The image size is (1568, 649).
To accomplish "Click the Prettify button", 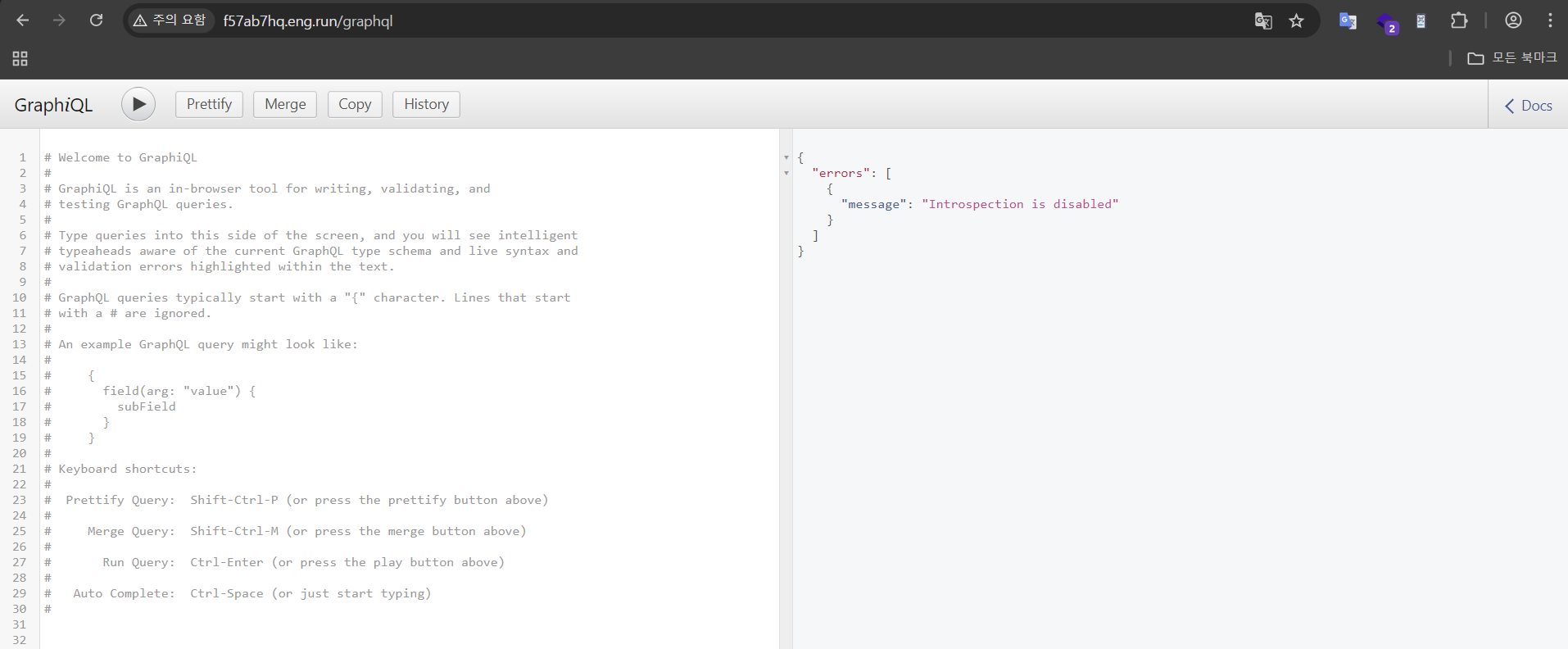I will click(x=209, y=104).
